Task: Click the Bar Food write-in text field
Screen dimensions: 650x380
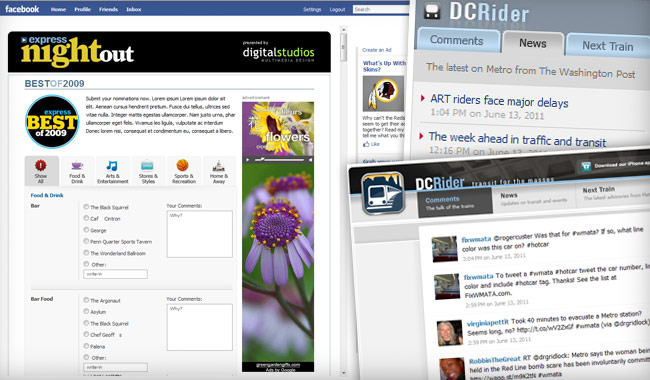Action: pyautogui.click(x=115, y=367)
